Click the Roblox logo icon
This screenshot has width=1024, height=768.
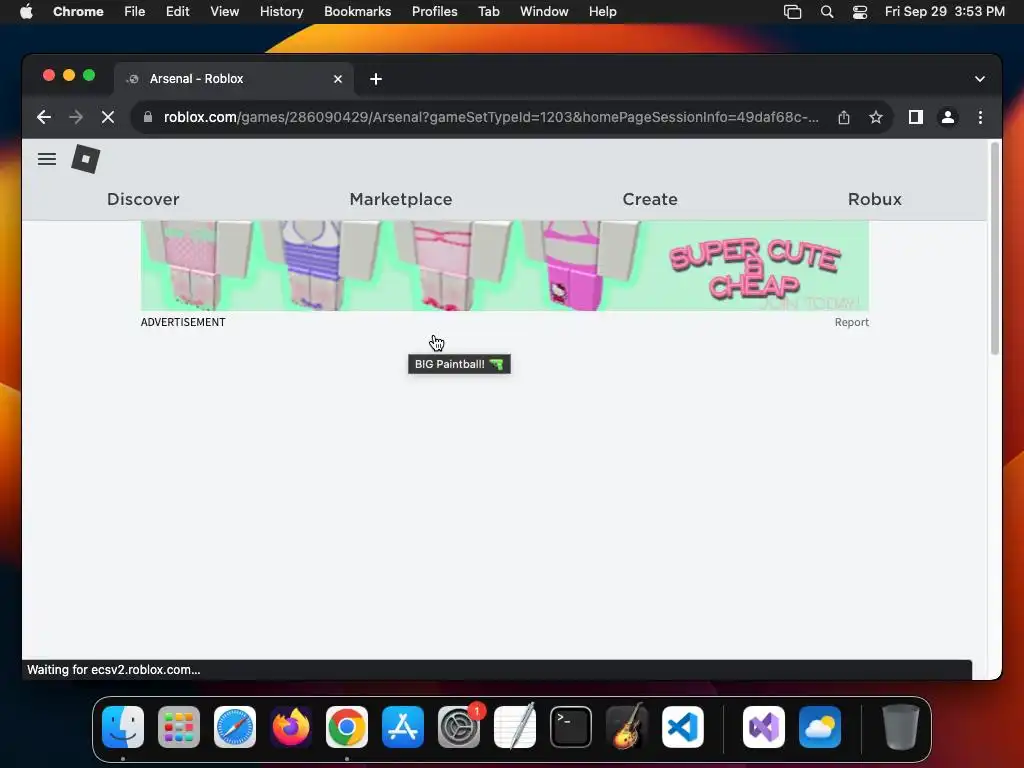tap(86, 159)
